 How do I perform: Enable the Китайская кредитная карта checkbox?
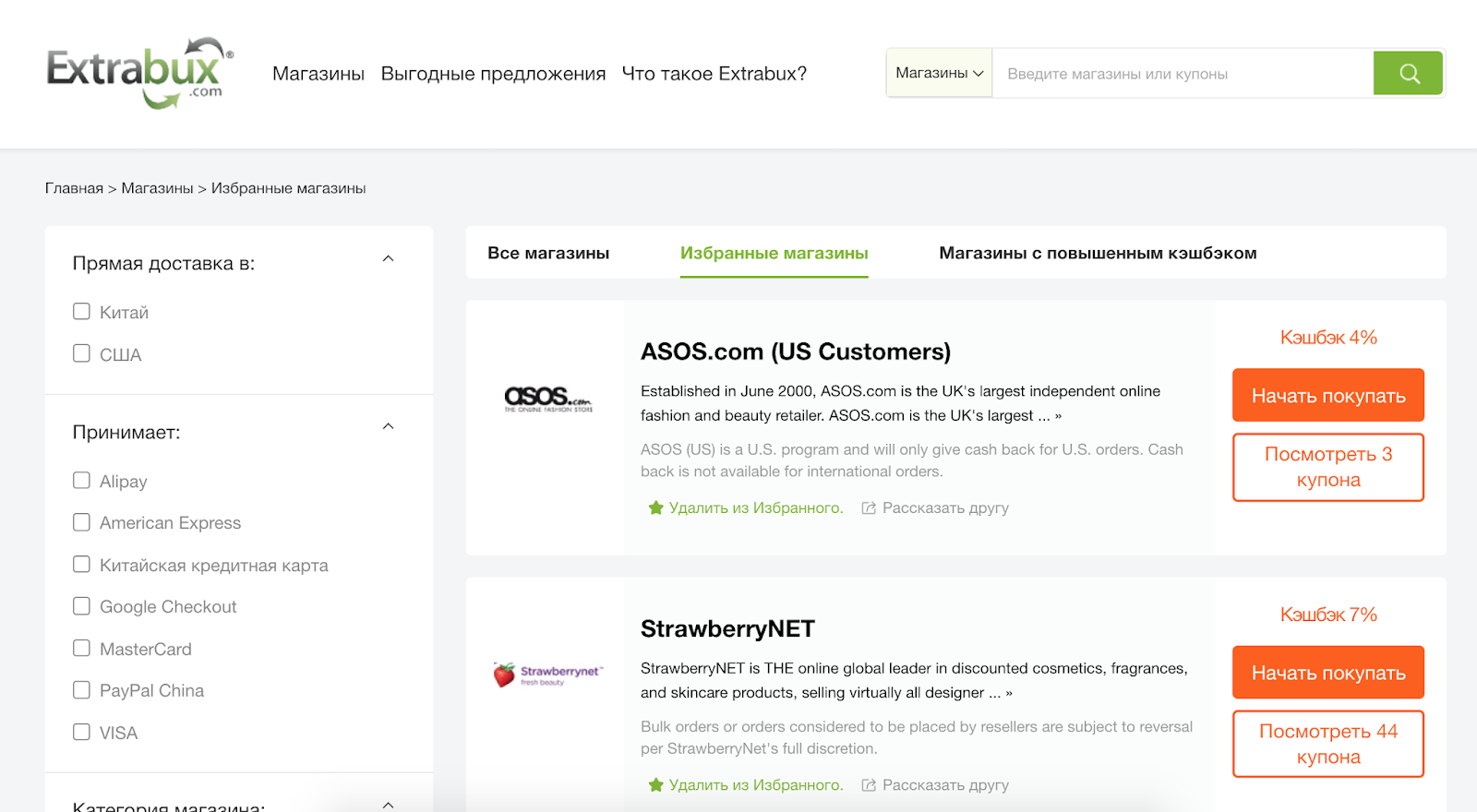click(81, 564)
